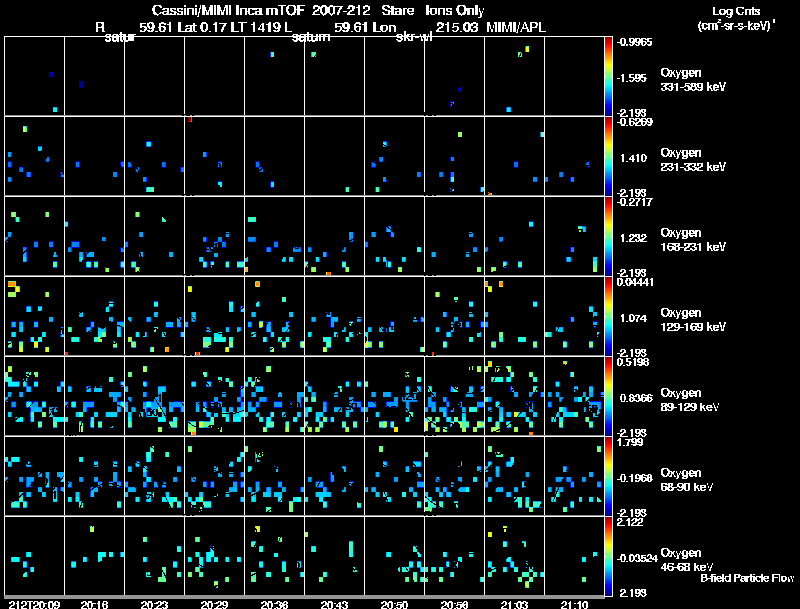Click the 0.8366 colorbar value
800x609 pixels.
coord(636,398)
